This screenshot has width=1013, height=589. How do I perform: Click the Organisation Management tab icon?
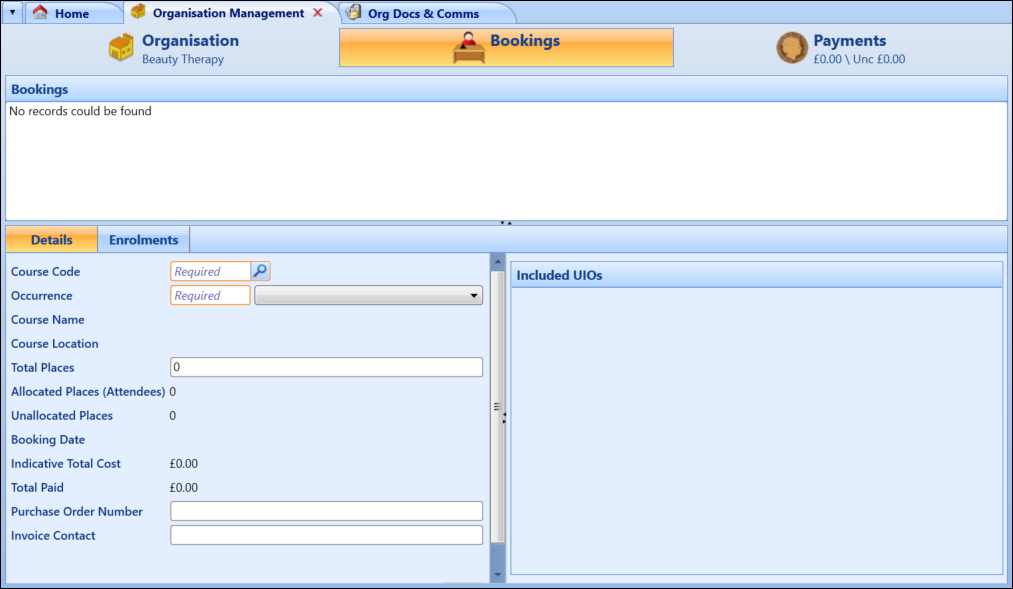(x=138, y=13)
